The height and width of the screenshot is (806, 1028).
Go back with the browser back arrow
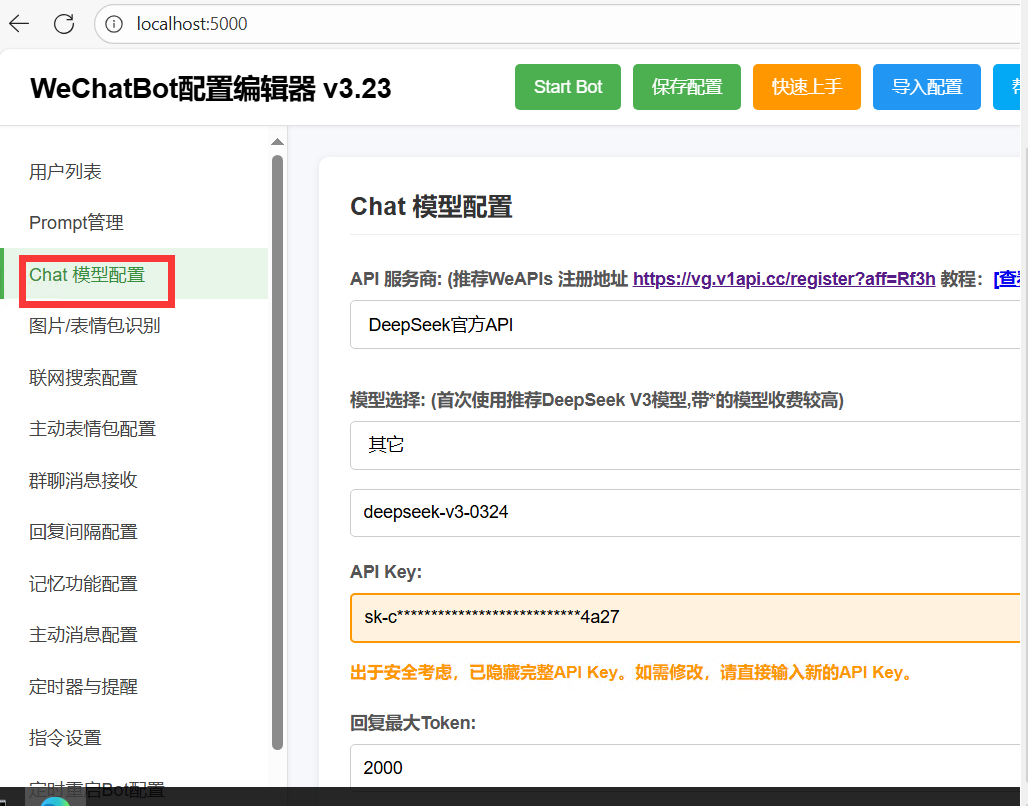click(x=19, y=24)
